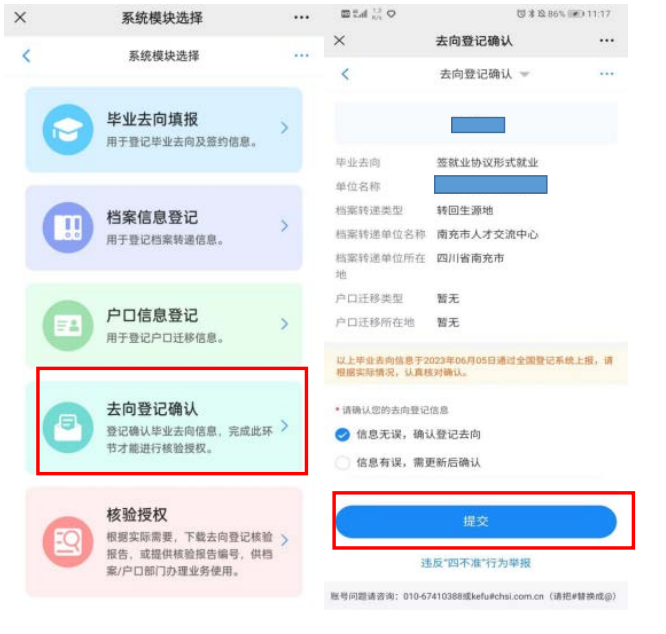Tap the blue back arrow on 系统模块选择

[26, 56]
